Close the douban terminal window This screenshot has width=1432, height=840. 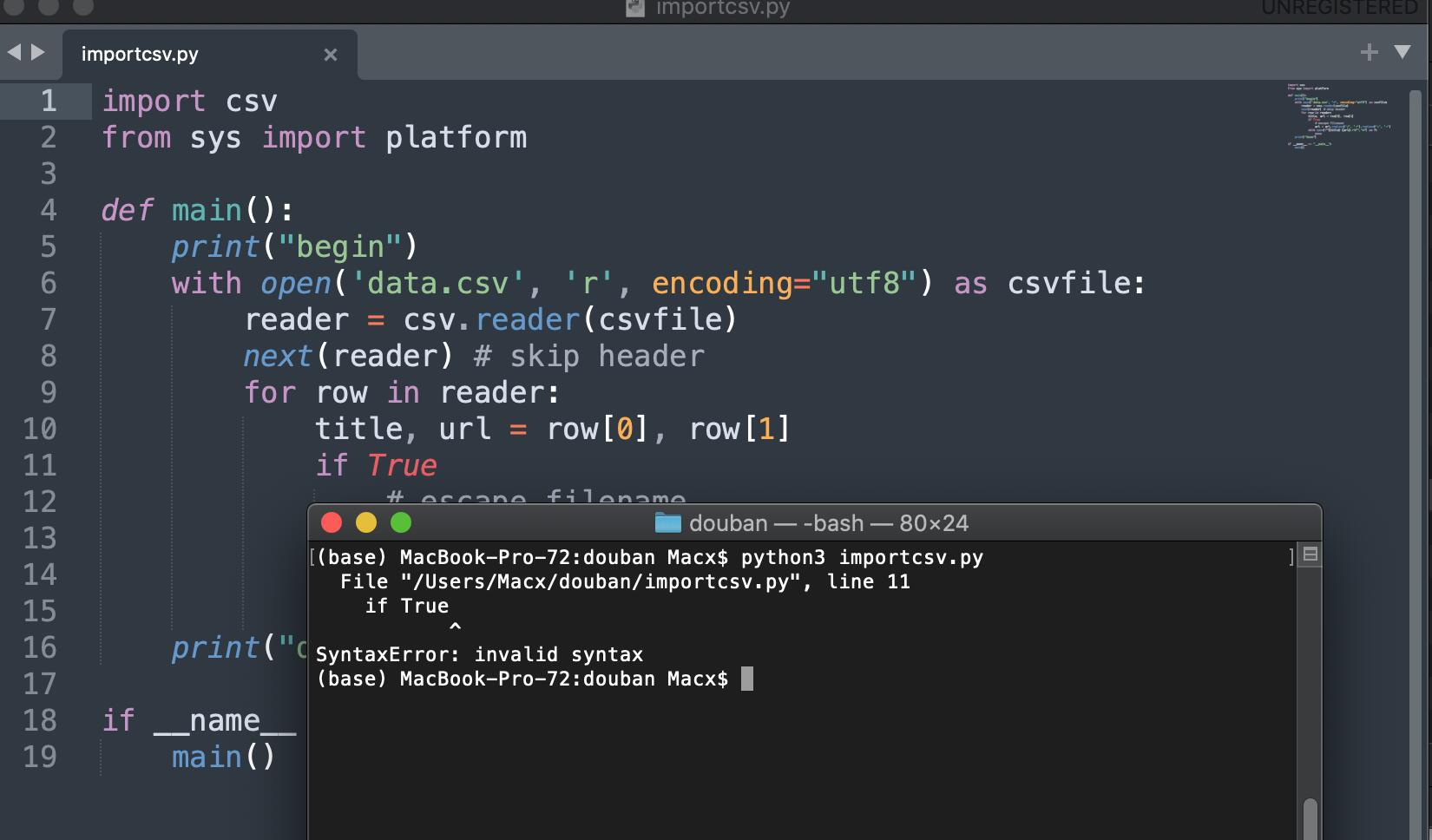point(332,522)
